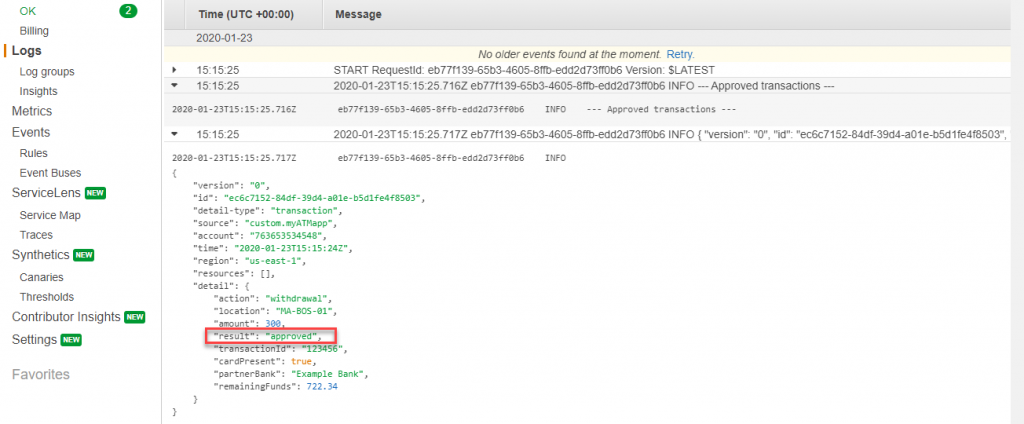Go to Events Rules
This screenshot has height=424, width=1024.
33,154
